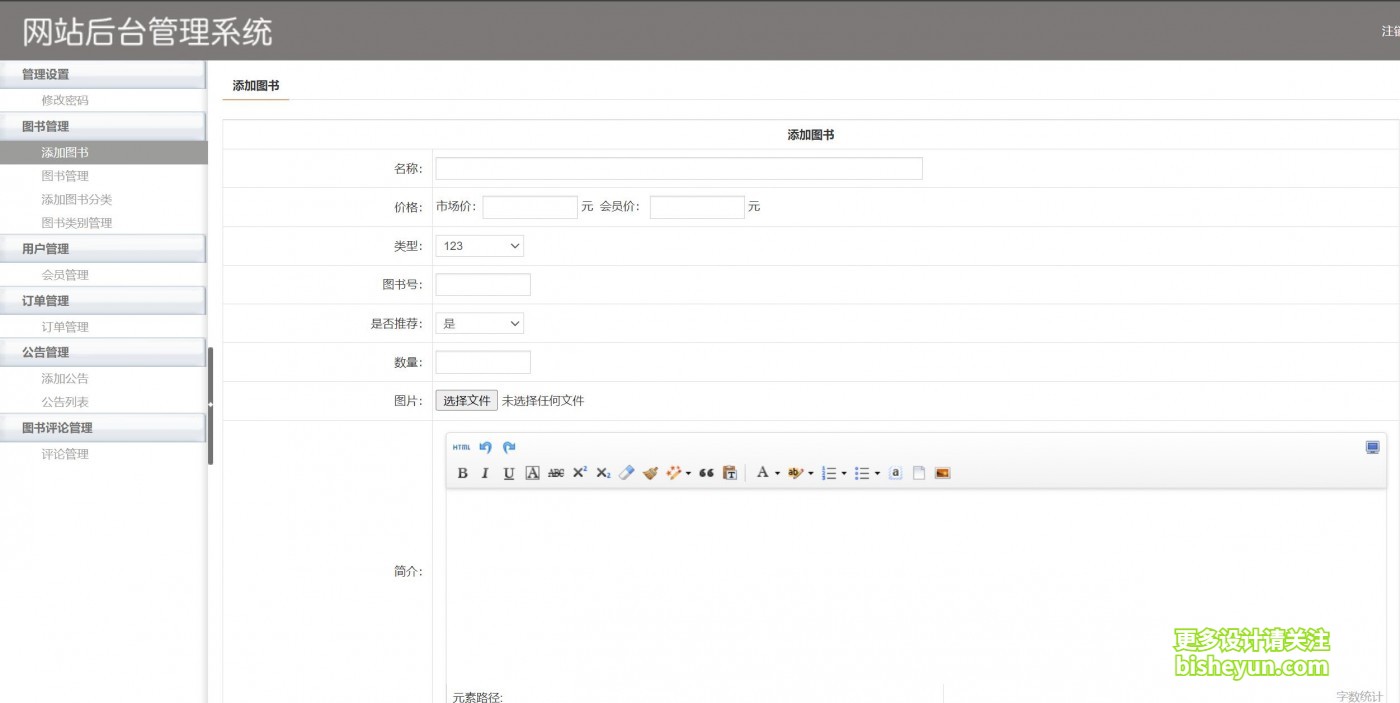
Task: Remove formatting with the eraser tool
Action: click(x=627, y=473)
